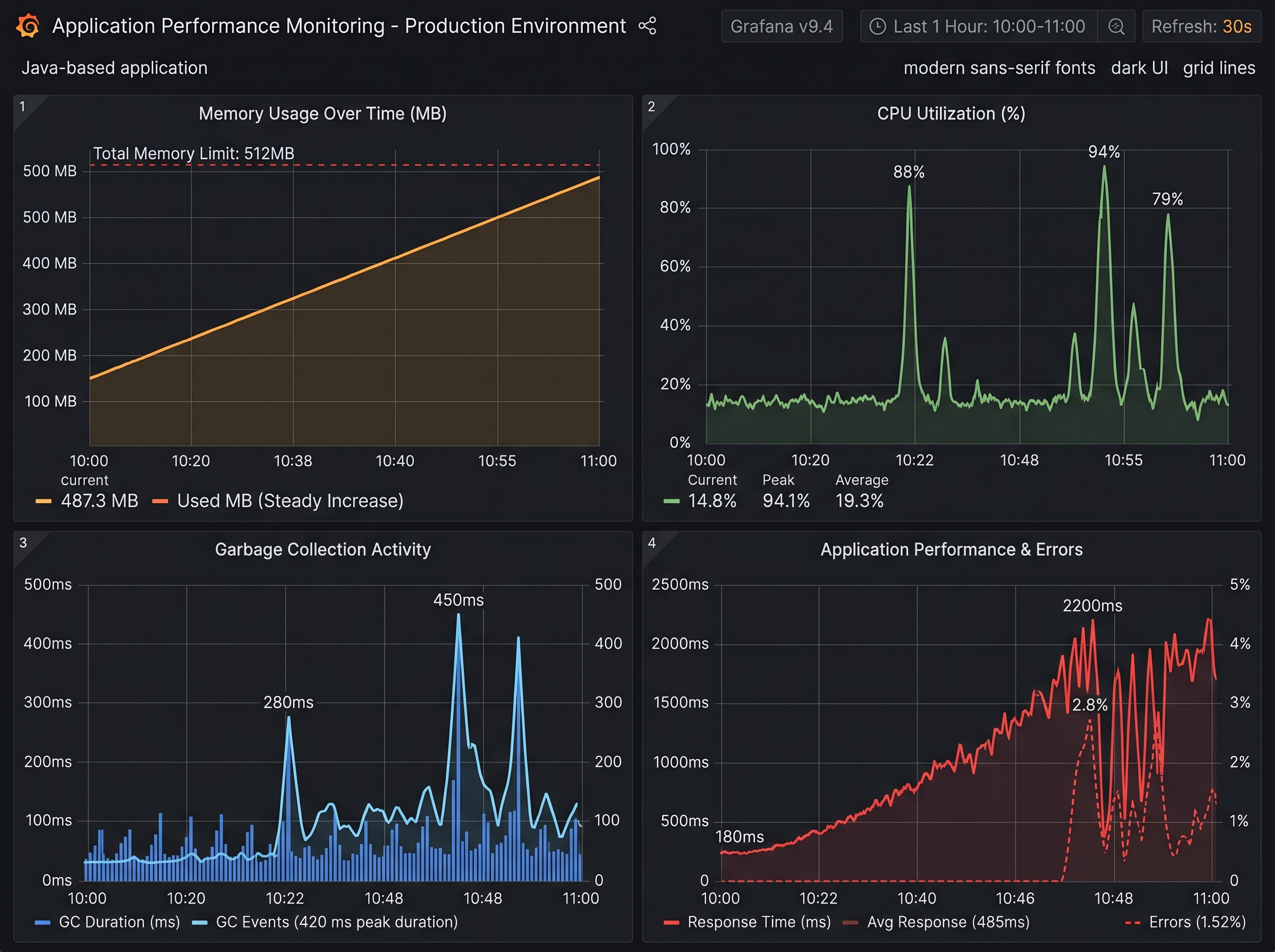1275x952 pixels.
Task: Click the CPU Peak 94.1% value
Action: pos(786,501)
